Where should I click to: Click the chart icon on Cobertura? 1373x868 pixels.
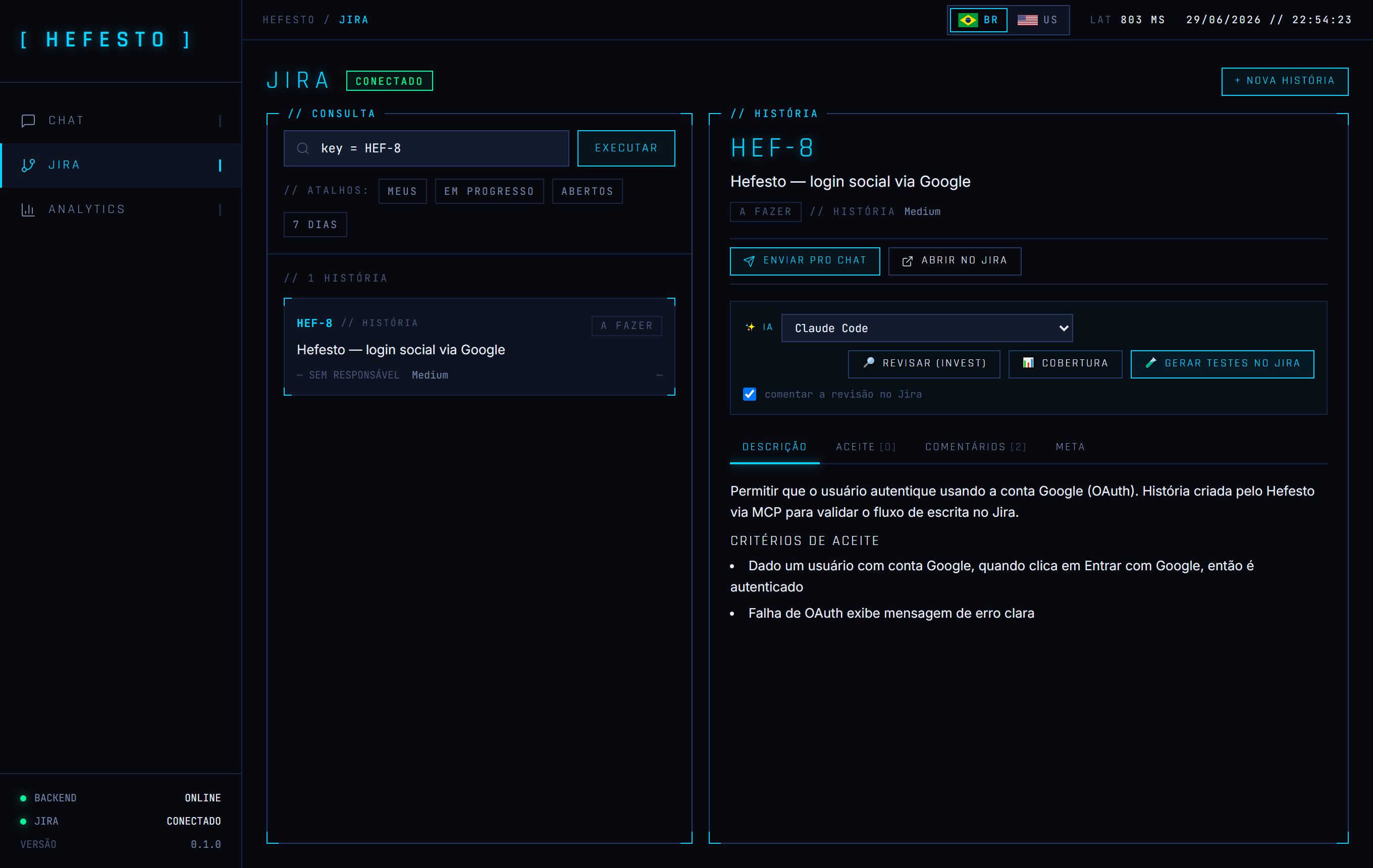click(1027, 363)
